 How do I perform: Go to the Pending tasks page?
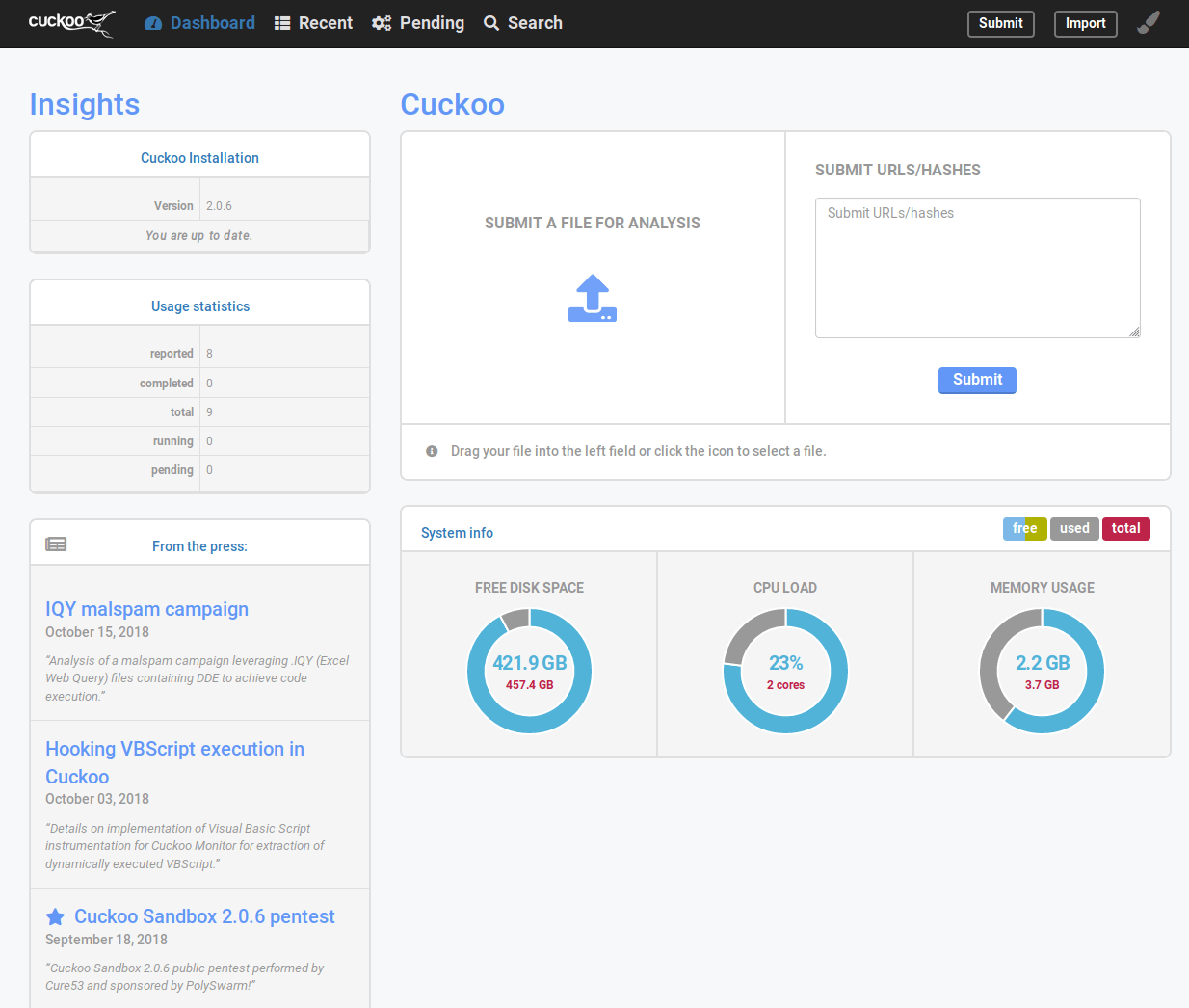point(418,23)
